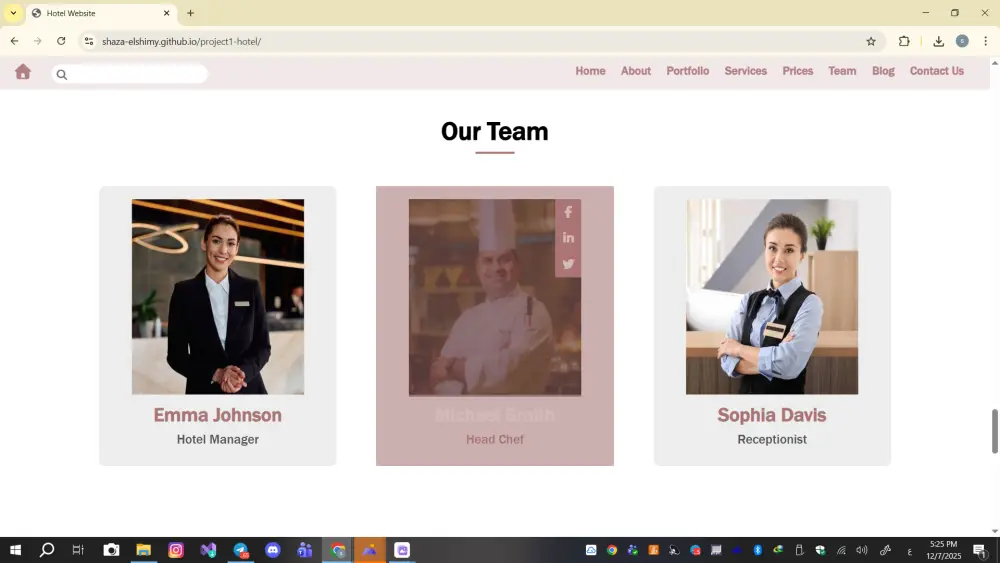Select the Hotel Website browser tab

pyautogui.click(x=102, y=13)
